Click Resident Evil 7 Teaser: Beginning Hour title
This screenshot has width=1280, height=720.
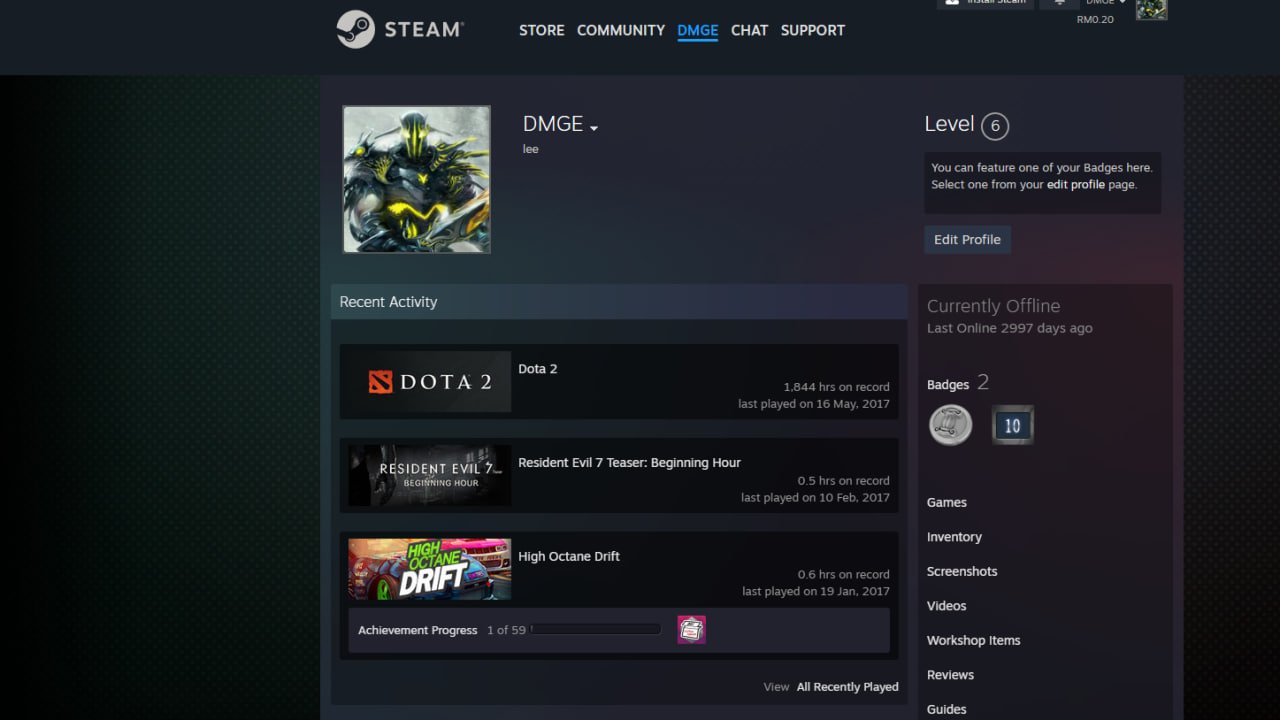coord(629,463)
